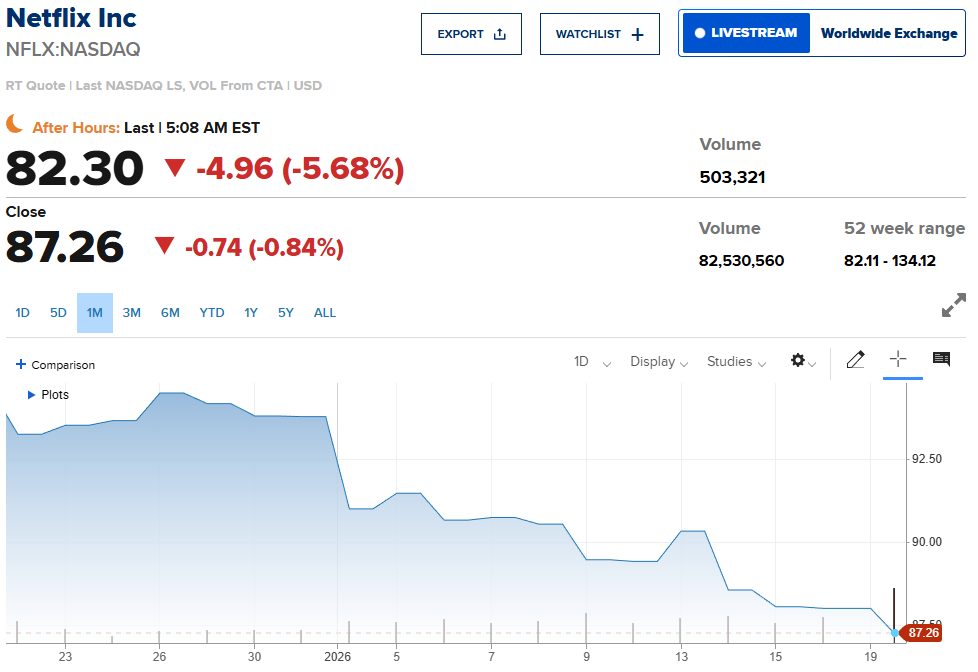Image resolution: width=978 pixels, height=672 pixels.
Task: Select the 1M time range tab
Action: click(x=95, y=313)
